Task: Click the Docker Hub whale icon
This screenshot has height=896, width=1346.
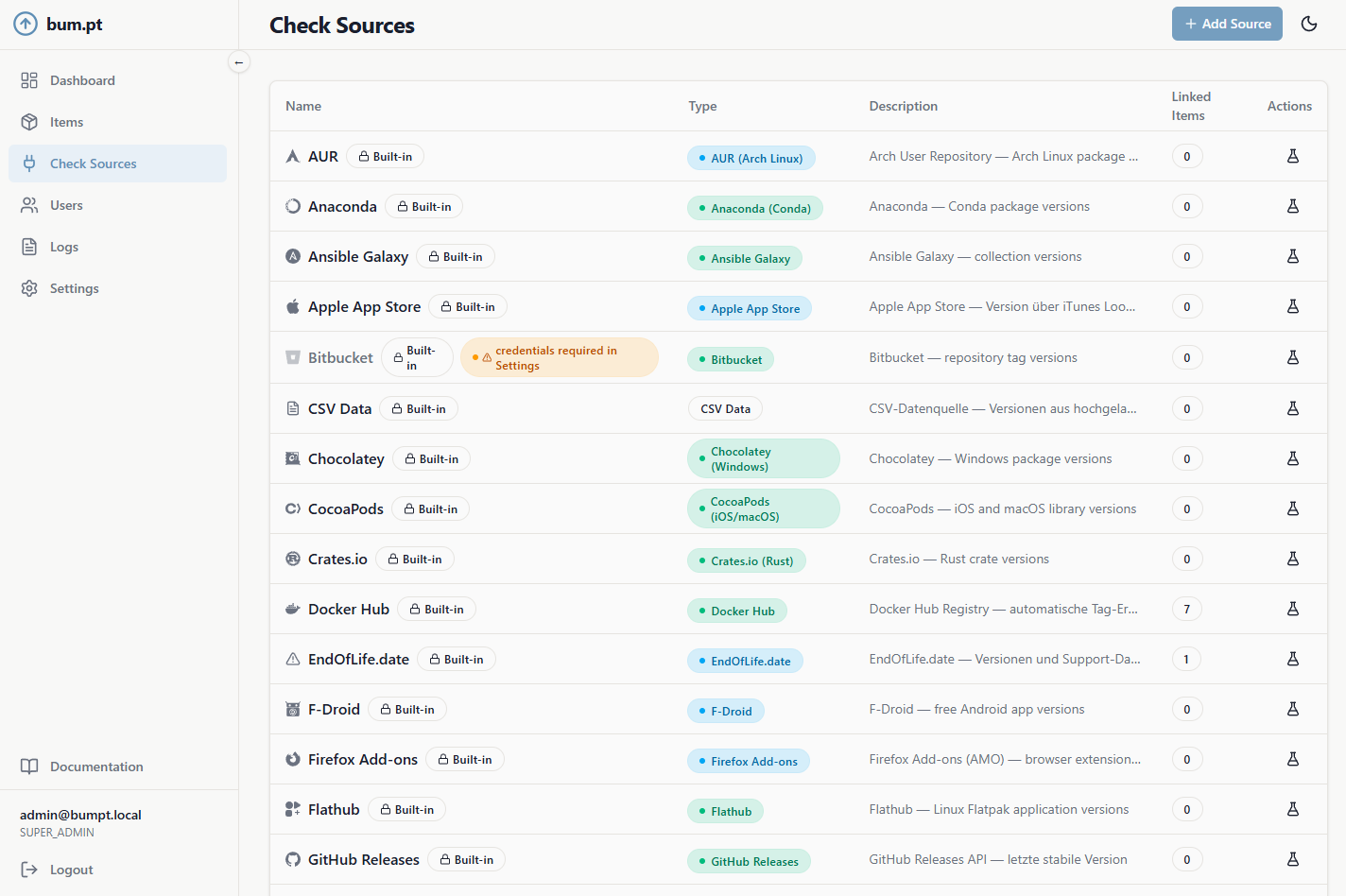Action: point(293,609)
